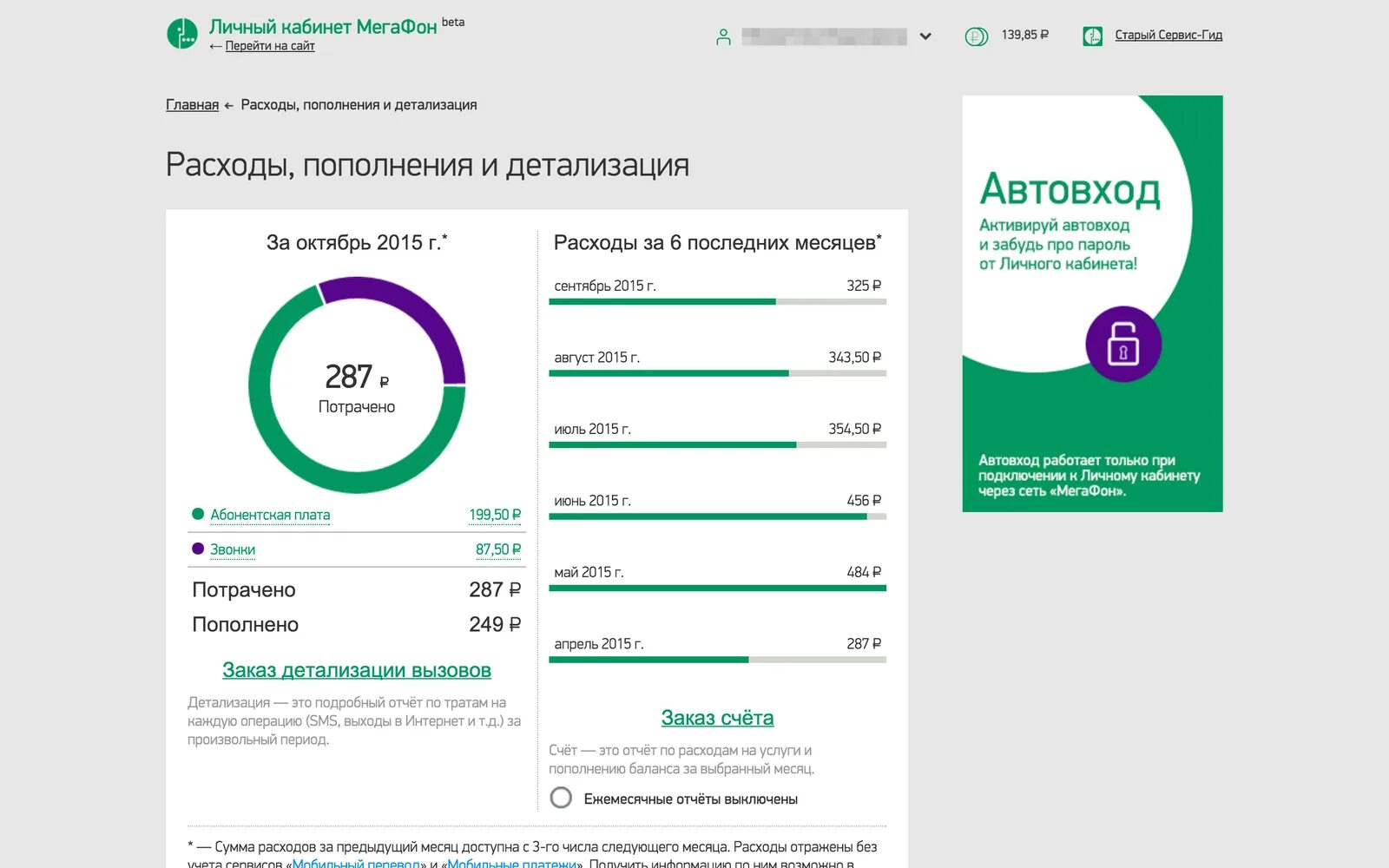
Task: Click the blurred account number field
Action: pos(824,36)
